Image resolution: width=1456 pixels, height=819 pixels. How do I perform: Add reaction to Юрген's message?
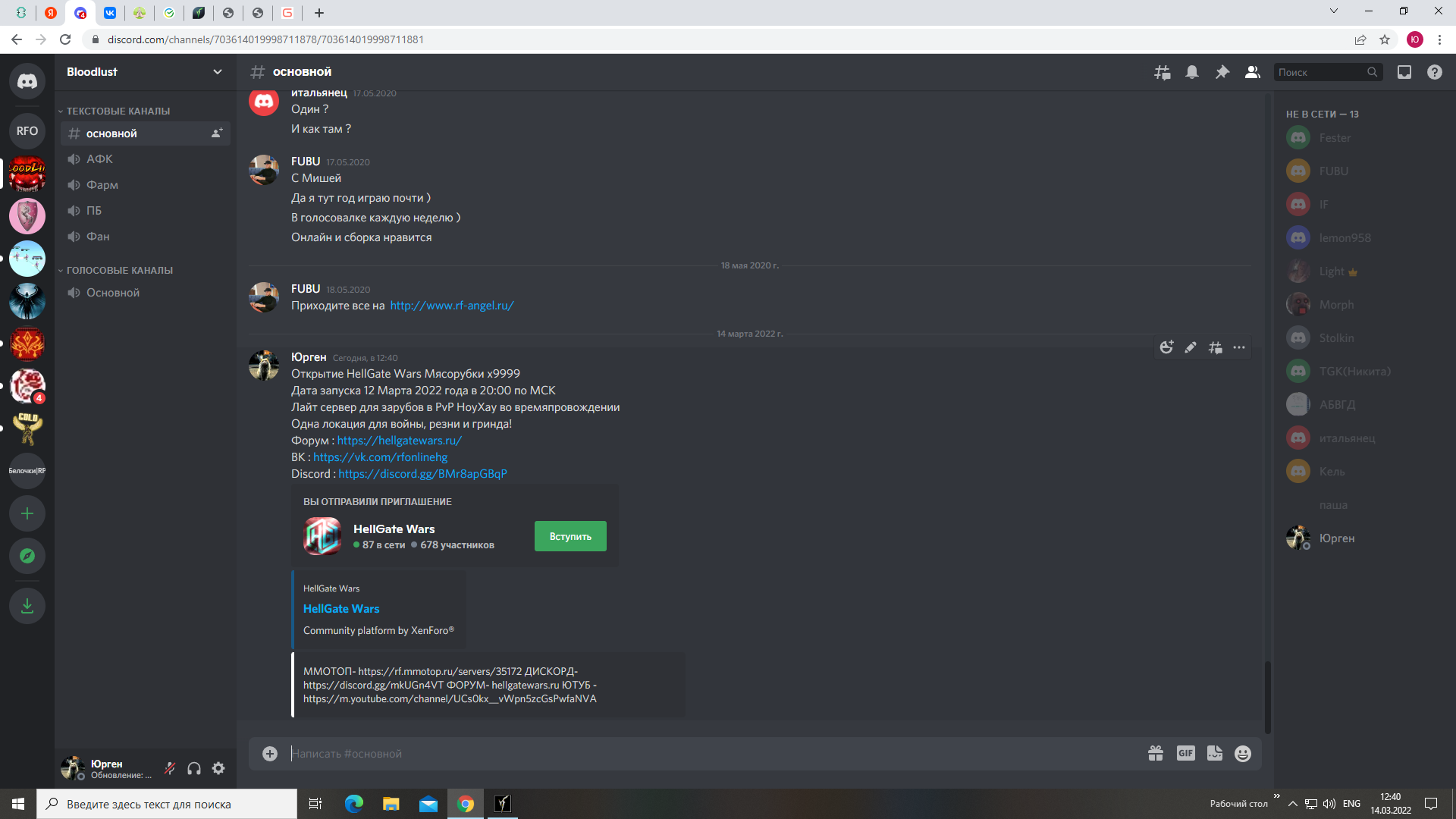[1166, 347]
